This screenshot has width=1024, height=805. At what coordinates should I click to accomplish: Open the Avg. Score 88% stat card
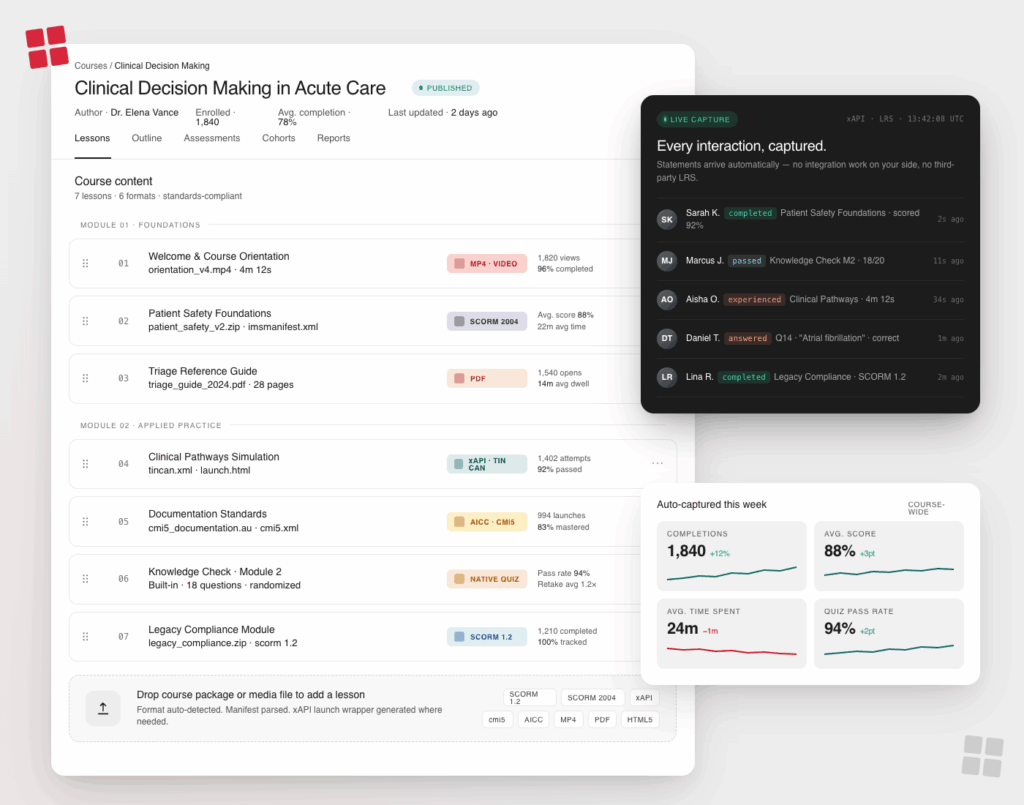pyautogui.click(x=889, y=556)
